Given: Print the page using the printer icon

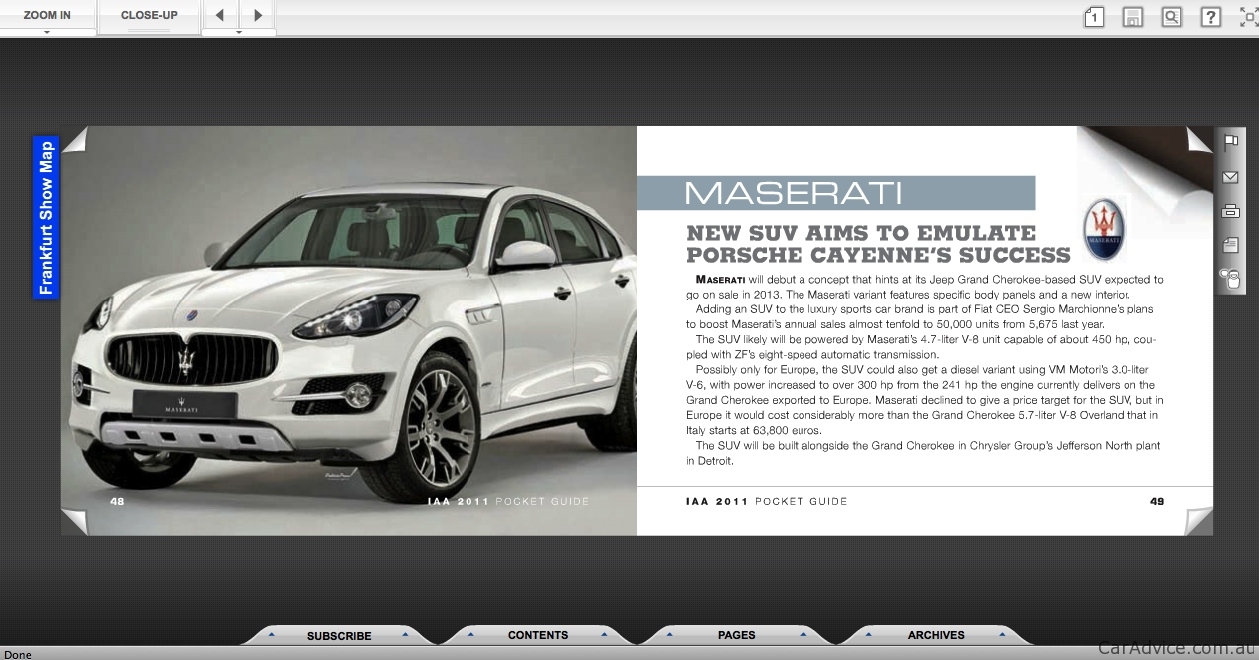Looking at the screenshot, I should pos(1231,211).
